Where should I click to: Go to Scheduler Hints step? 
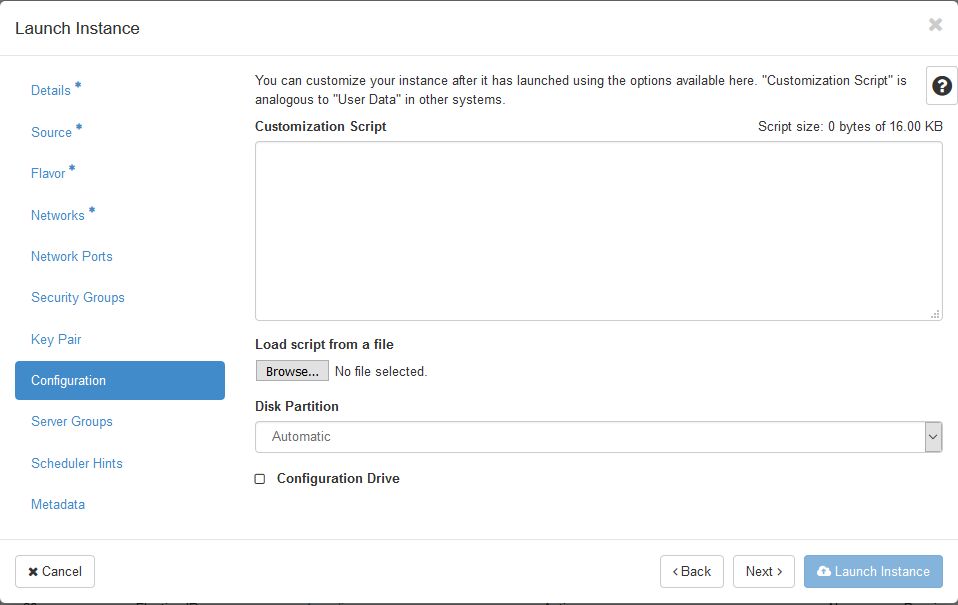tap(77, 463)
